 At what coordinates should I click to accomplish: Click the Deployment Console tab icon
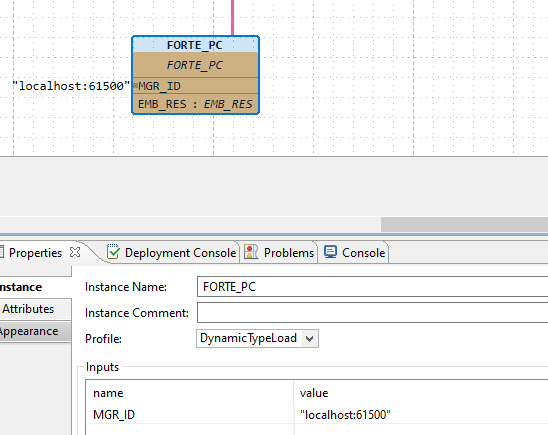pyautogui.click(x=113, y=252)
